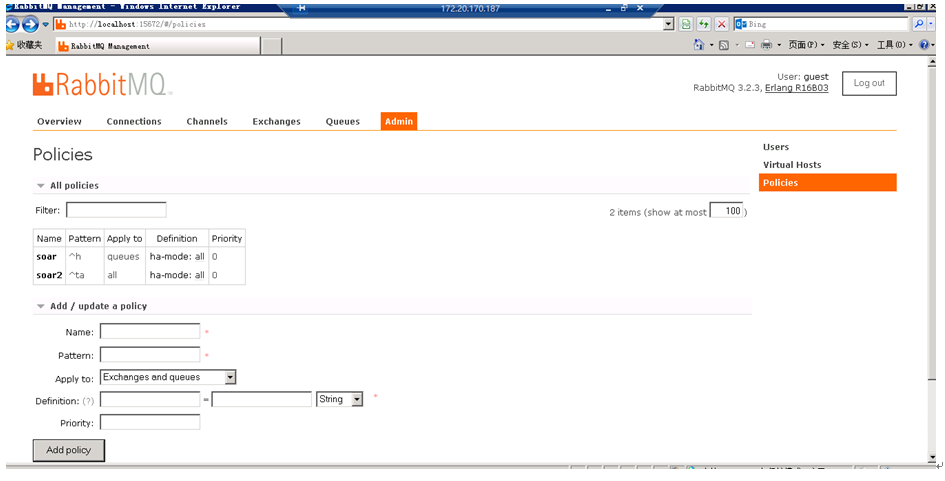Screen dimensions: 945x481
Task: Open the Apply to dropdown
Action: 168,377
